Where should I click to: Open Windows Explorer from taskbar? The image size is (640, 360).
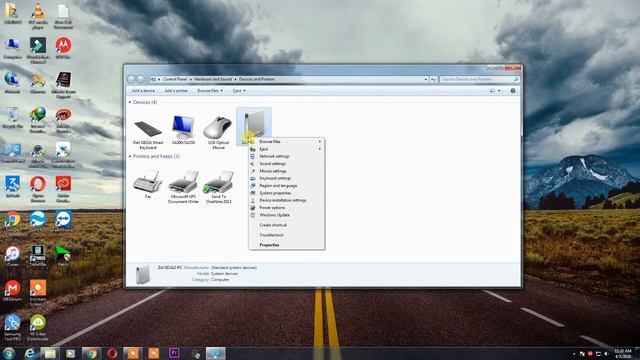[50, 353]
